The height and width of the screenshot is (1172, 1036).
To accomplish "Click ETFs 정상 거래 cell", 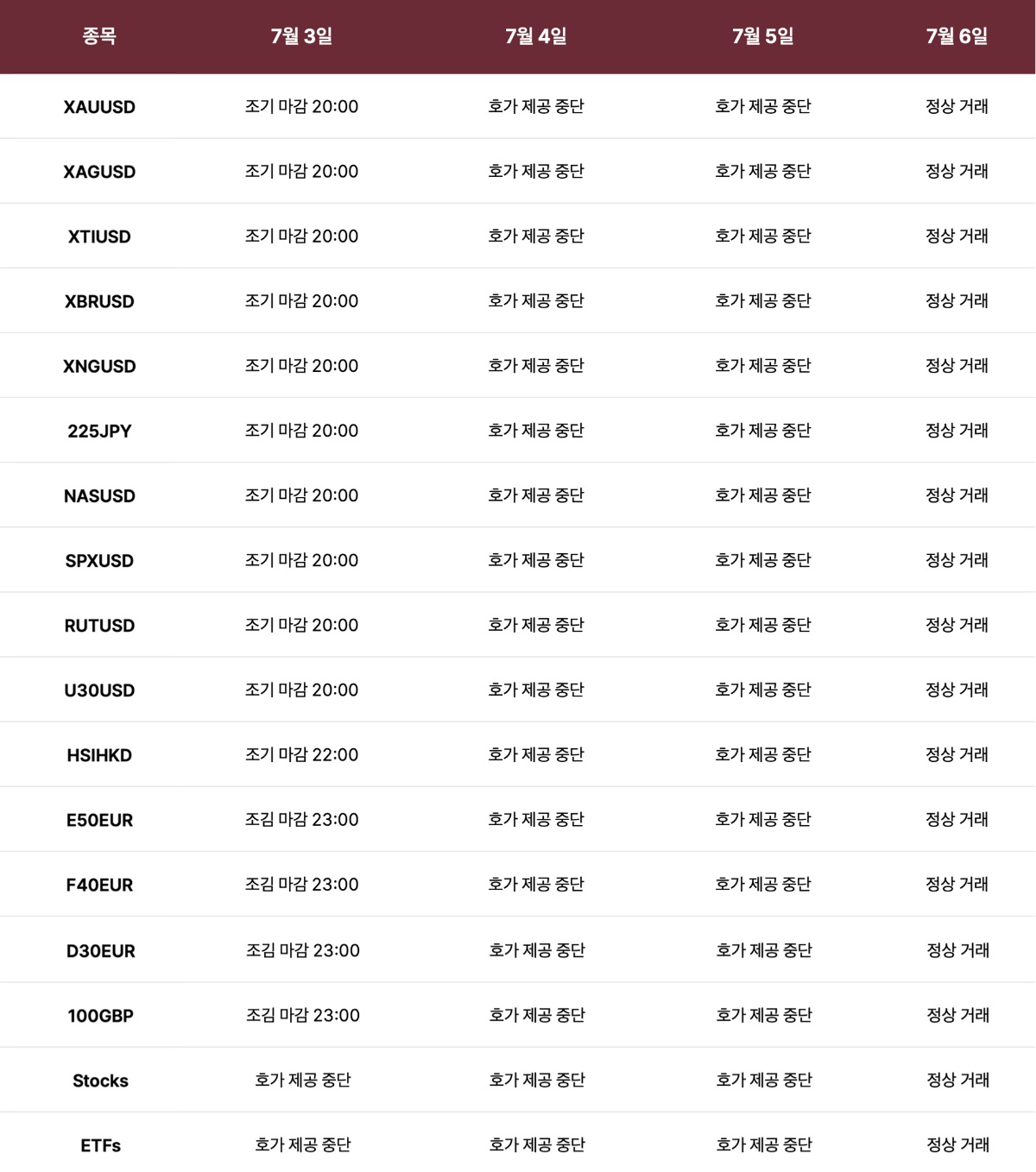I will pyautogui.click(x=958, y=1144).
